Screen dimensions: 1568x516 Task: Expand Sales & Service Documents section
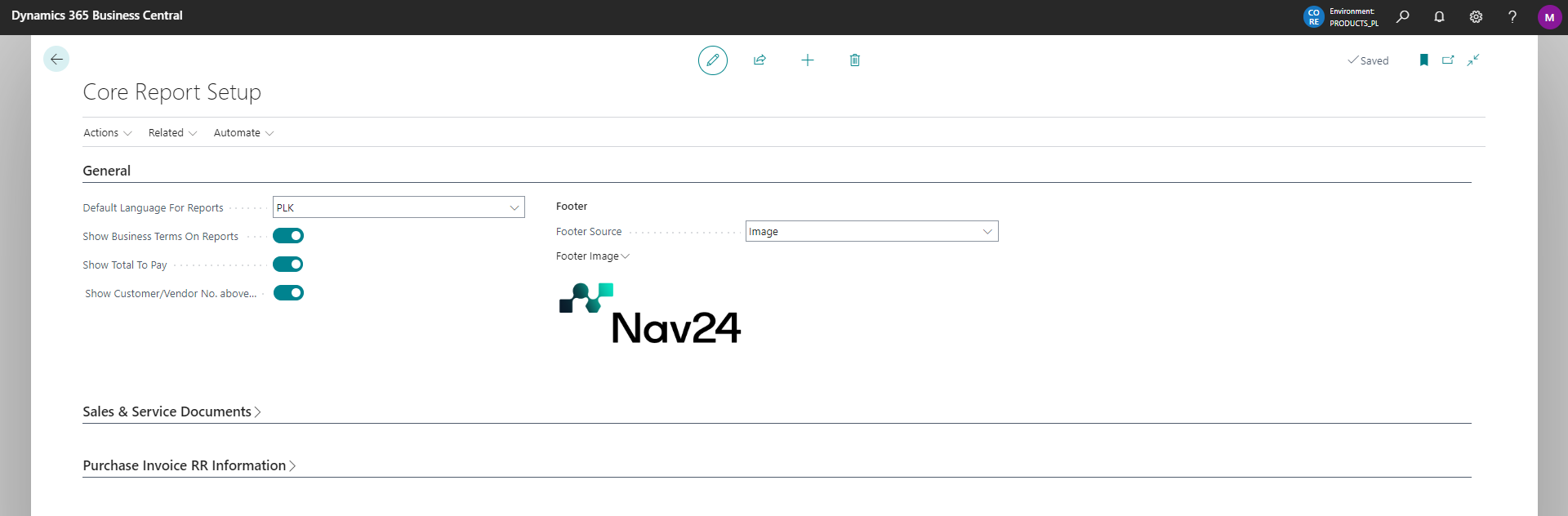(171, 411)
